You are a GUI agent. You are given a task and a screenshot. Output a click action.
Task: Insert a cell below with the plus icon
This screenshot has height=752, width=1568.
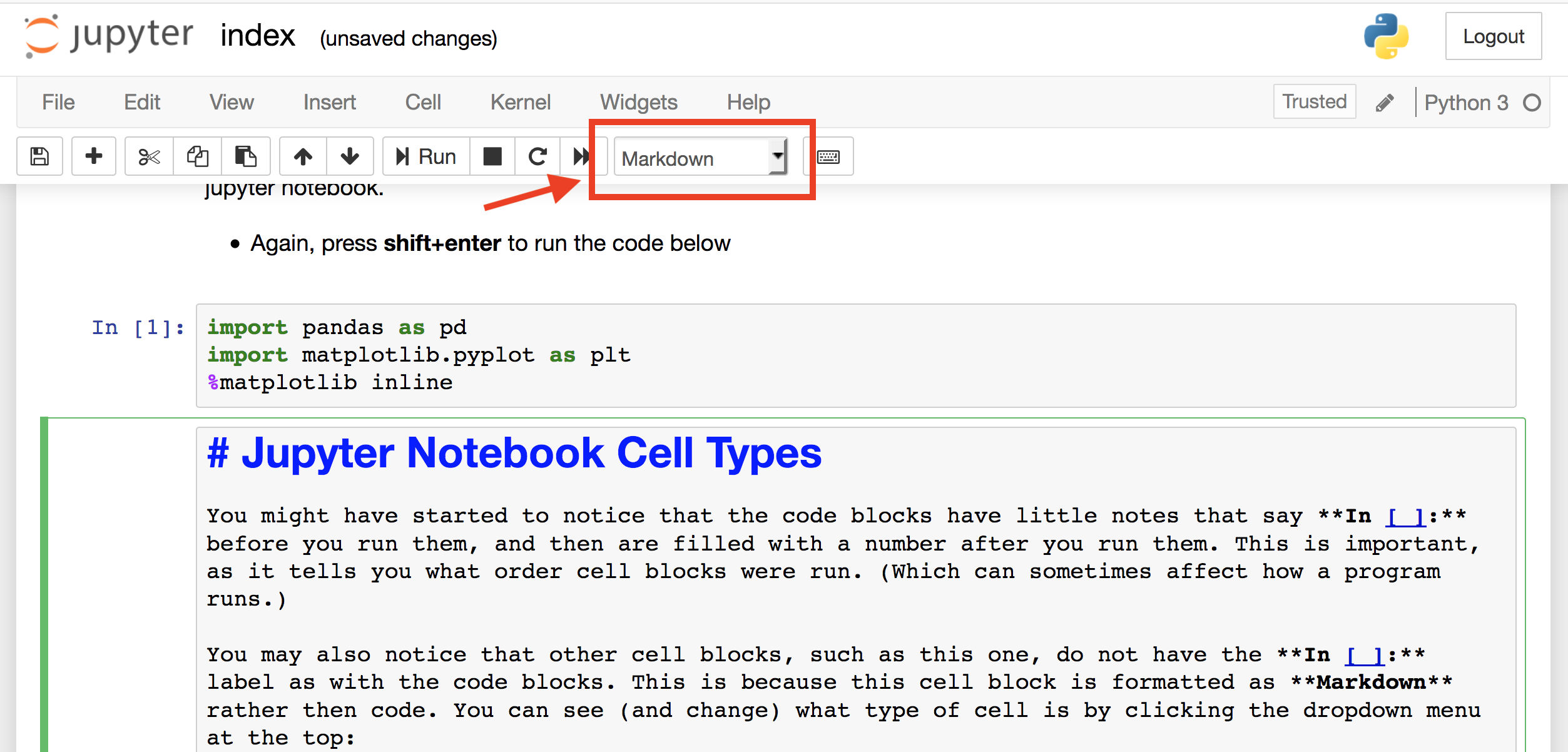[x=94, y=156]
